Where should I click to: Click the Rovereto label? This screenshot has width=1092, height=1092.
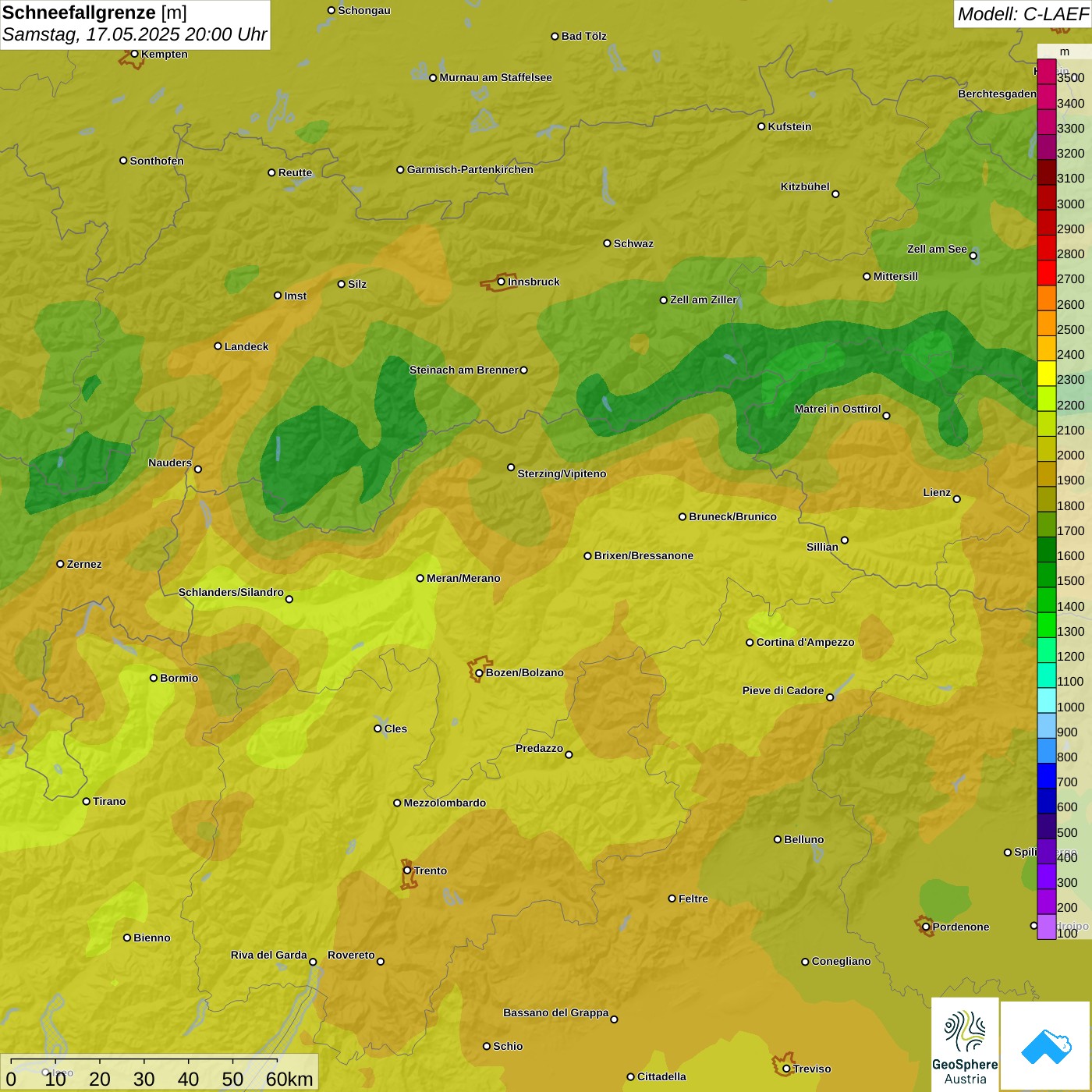[352, 955]
